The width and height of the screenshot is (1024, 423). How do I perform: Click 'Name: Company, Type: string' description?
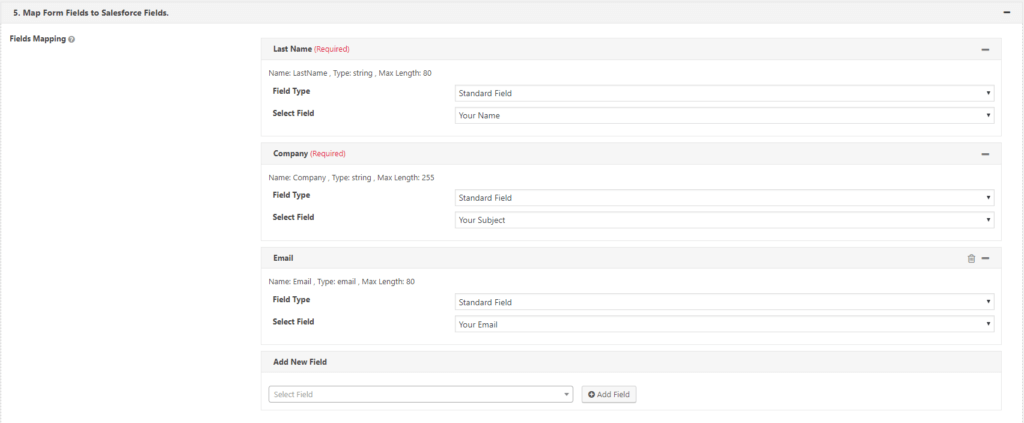tap(351, 178)
